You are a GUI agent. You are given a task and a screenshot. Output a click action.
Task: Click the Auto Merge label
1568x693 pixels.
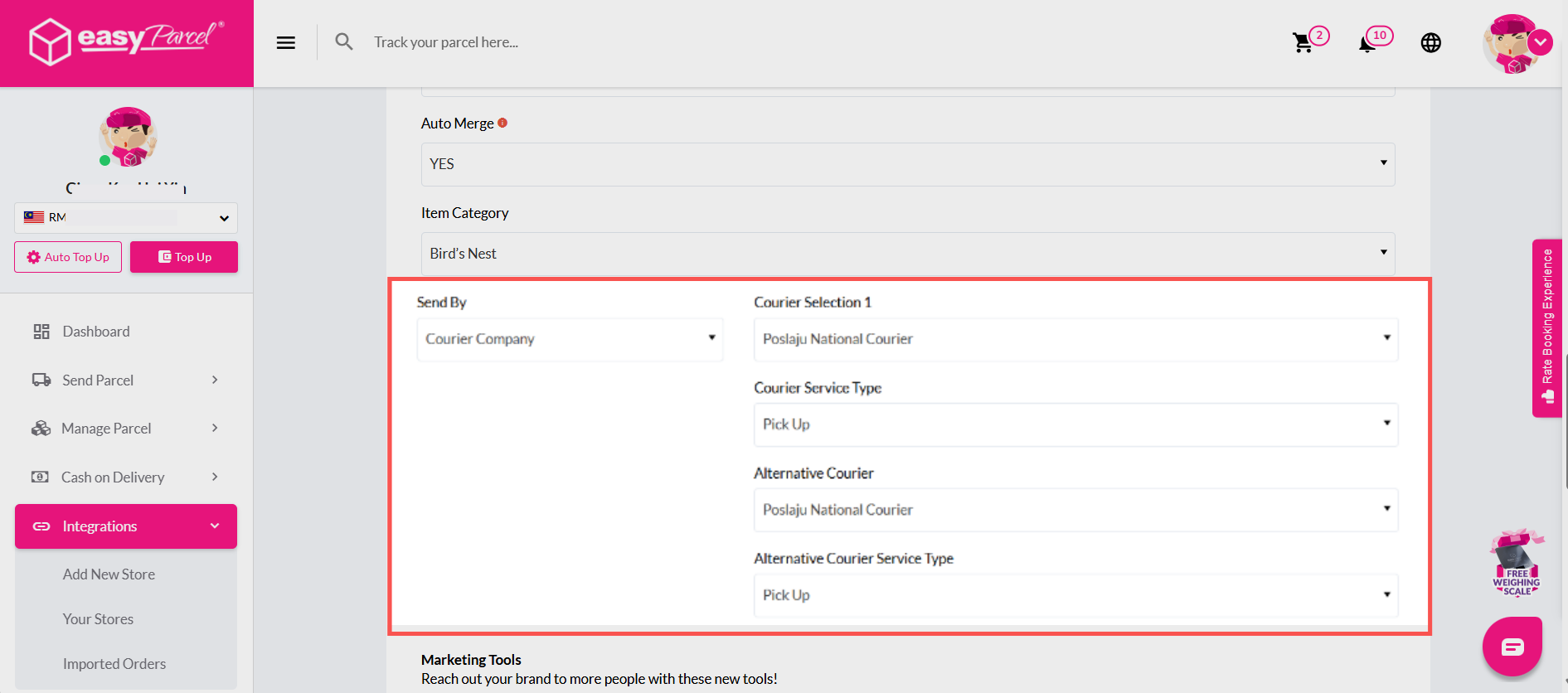(x=458, y=124)
